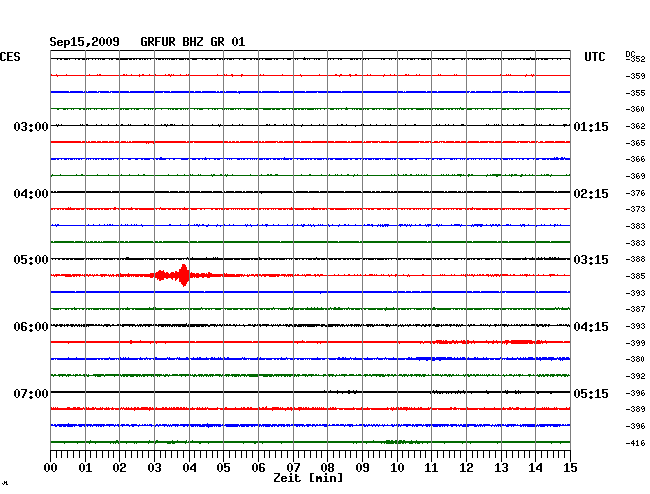Click the 04:15 UTC time label

tap(591, 327)
